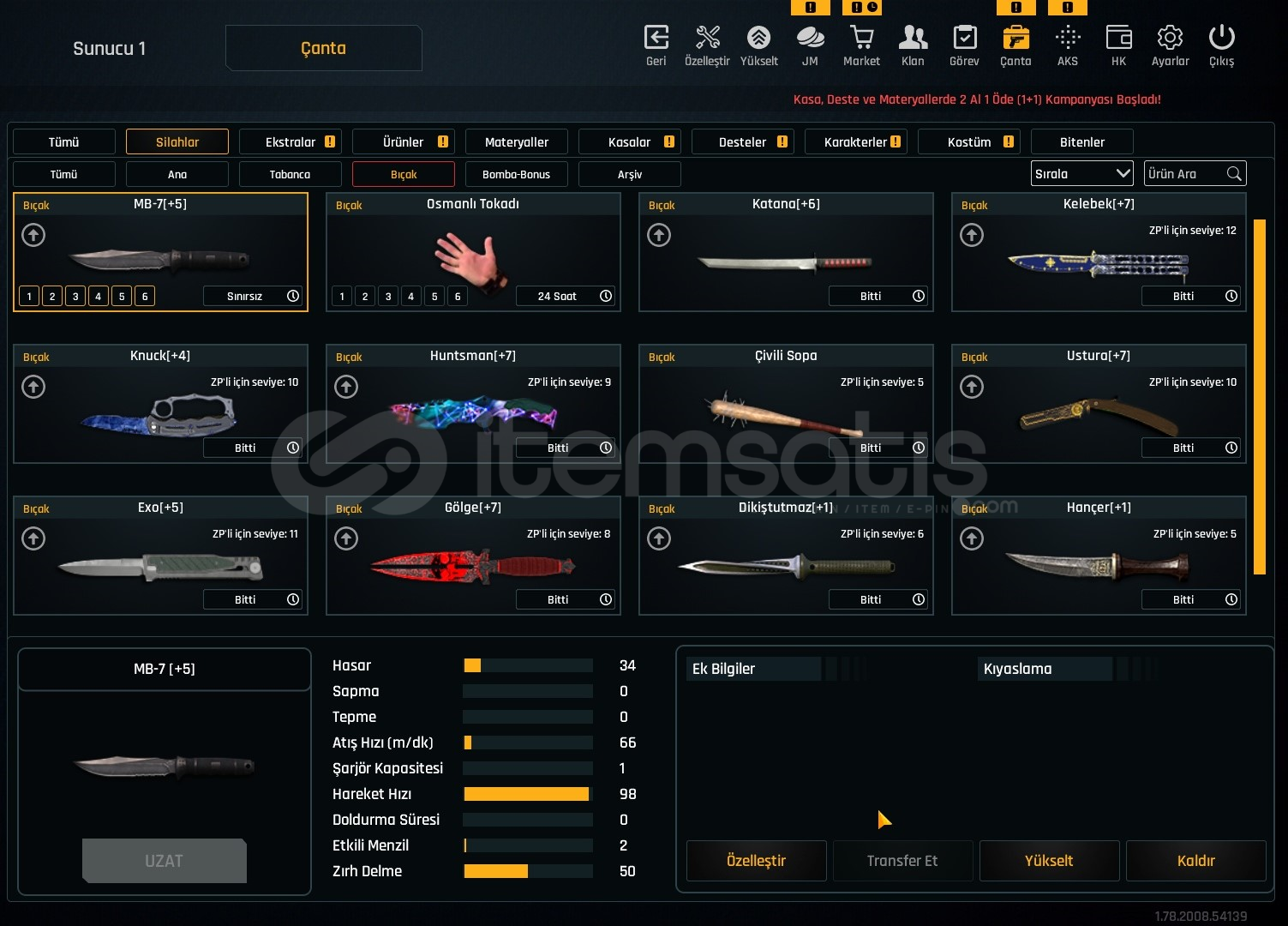Open the Sırala sort dropdown
Screen dimensions: 1288x926
pos(1082,173)
